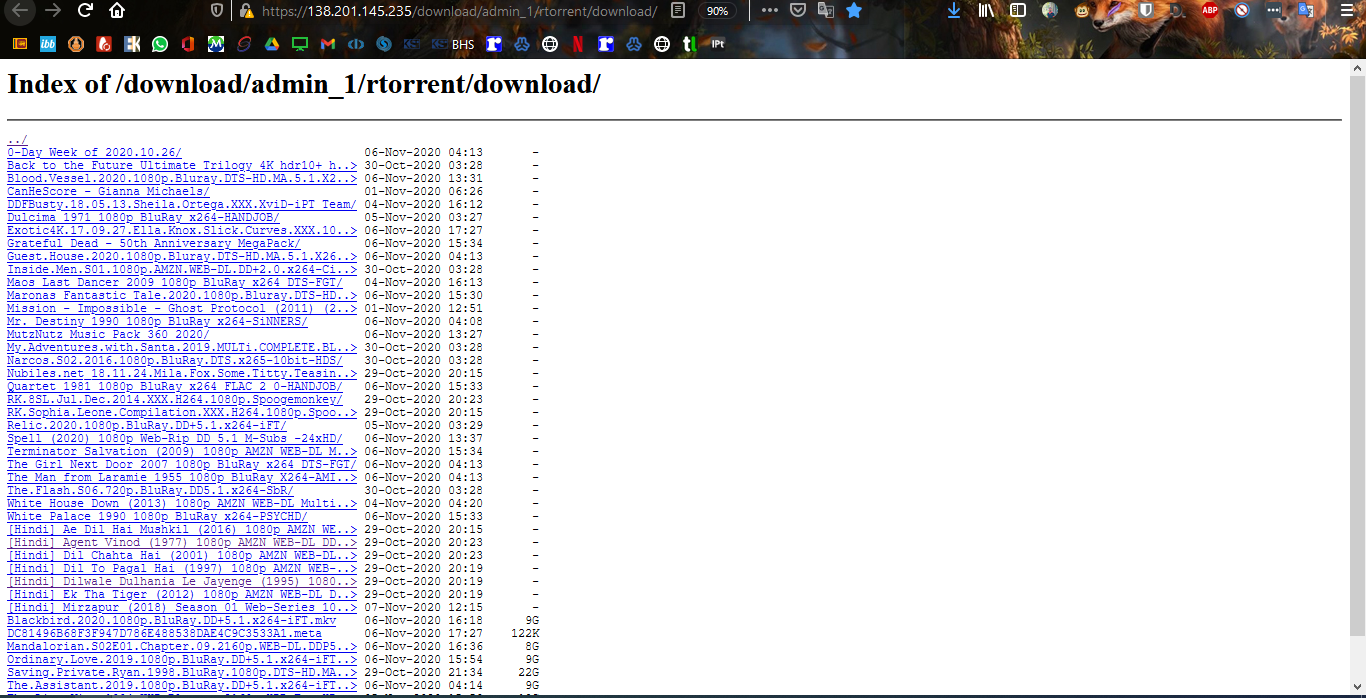1366x698 pixels.
Task: Show site security info via lock warning icon
Action: [245, 11]
